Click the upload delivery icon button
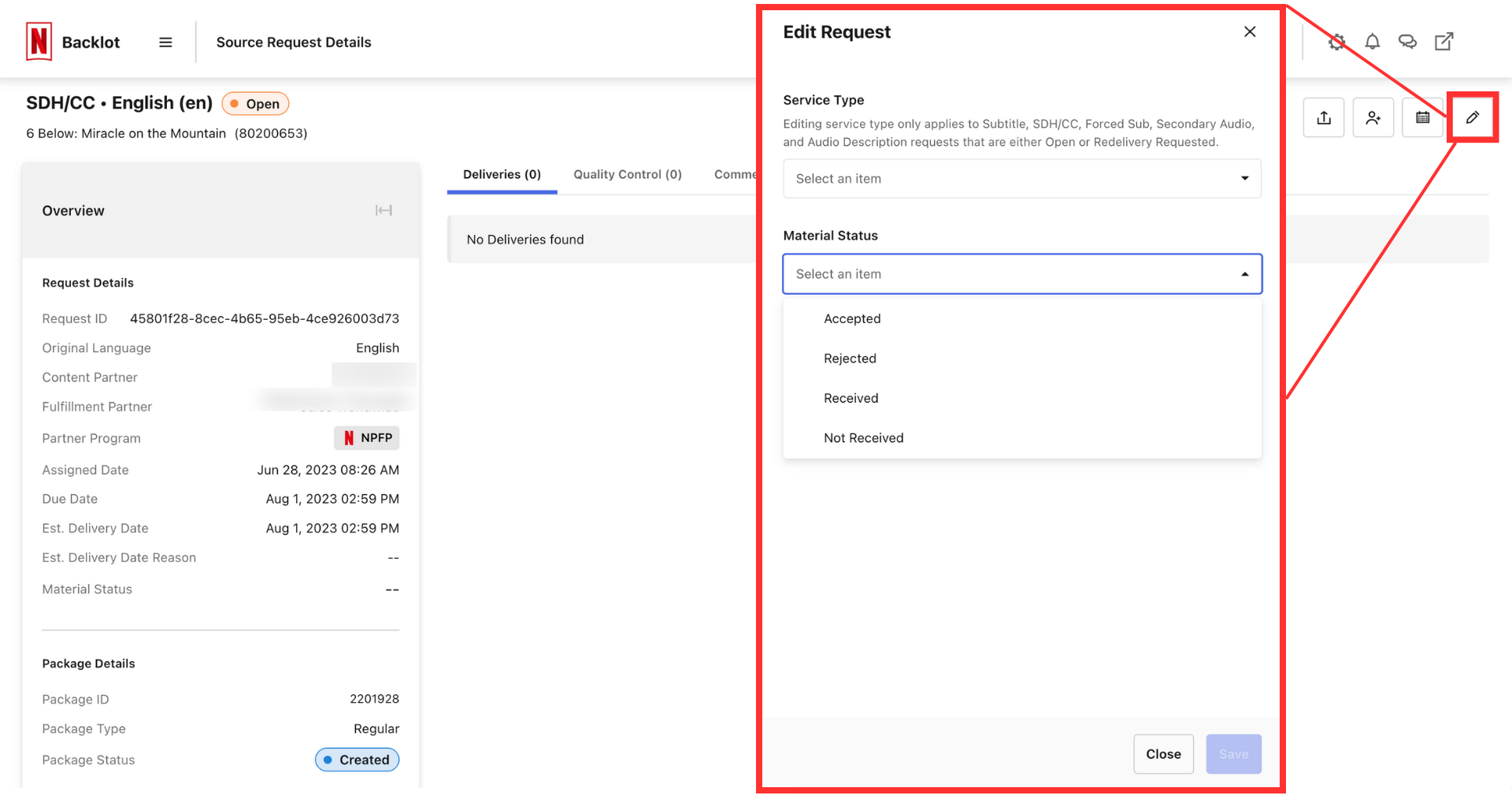The image size is (1512, 799). point(1324,117)
